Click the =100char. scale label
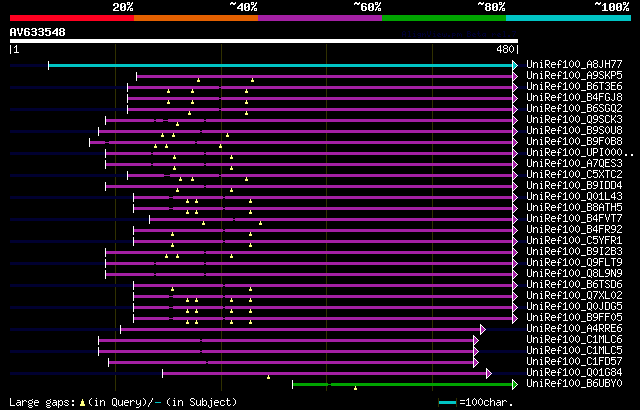The image size is (640, 410). tap(486, 403)
